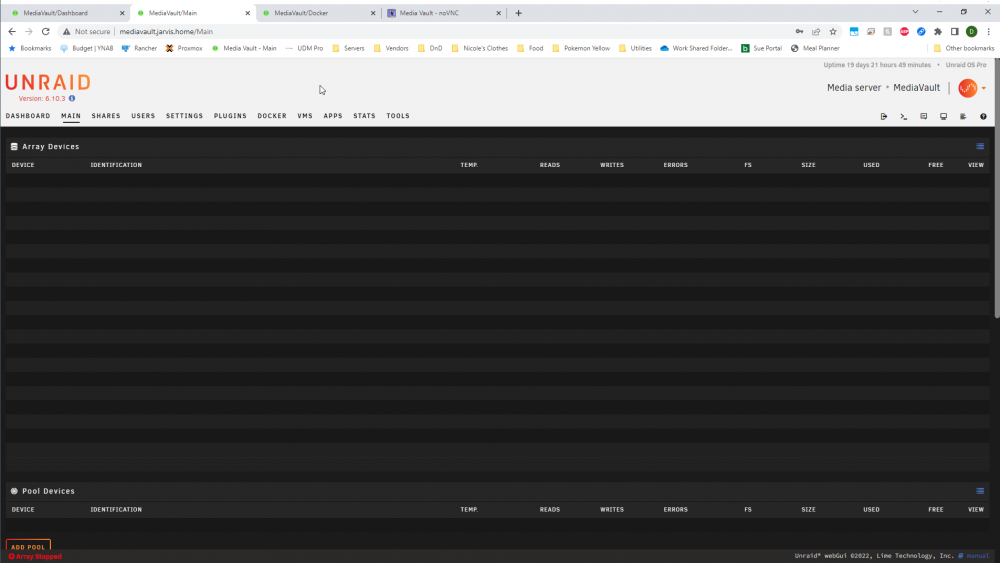Image resolution: width=1000 pixels, height=563 pixels.
Task: Click the blue link extension icon
Action: click(x=921, y=31)
